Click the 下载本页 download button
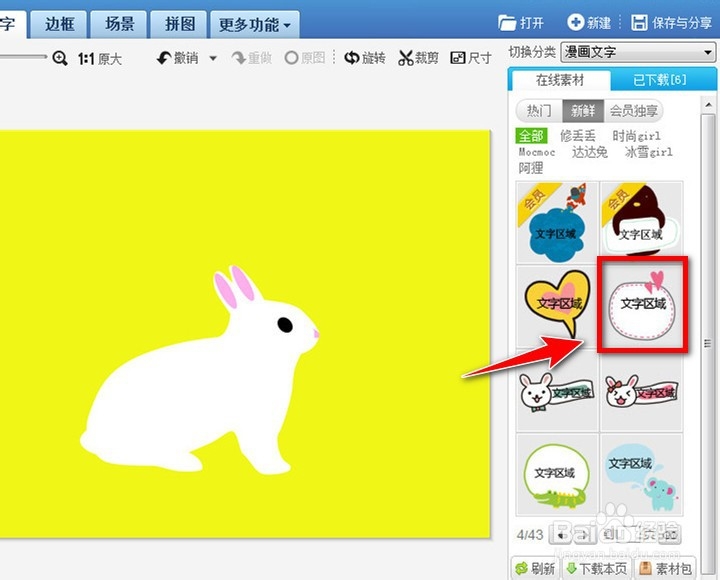The image size is (720, 580). pos(597,569)
